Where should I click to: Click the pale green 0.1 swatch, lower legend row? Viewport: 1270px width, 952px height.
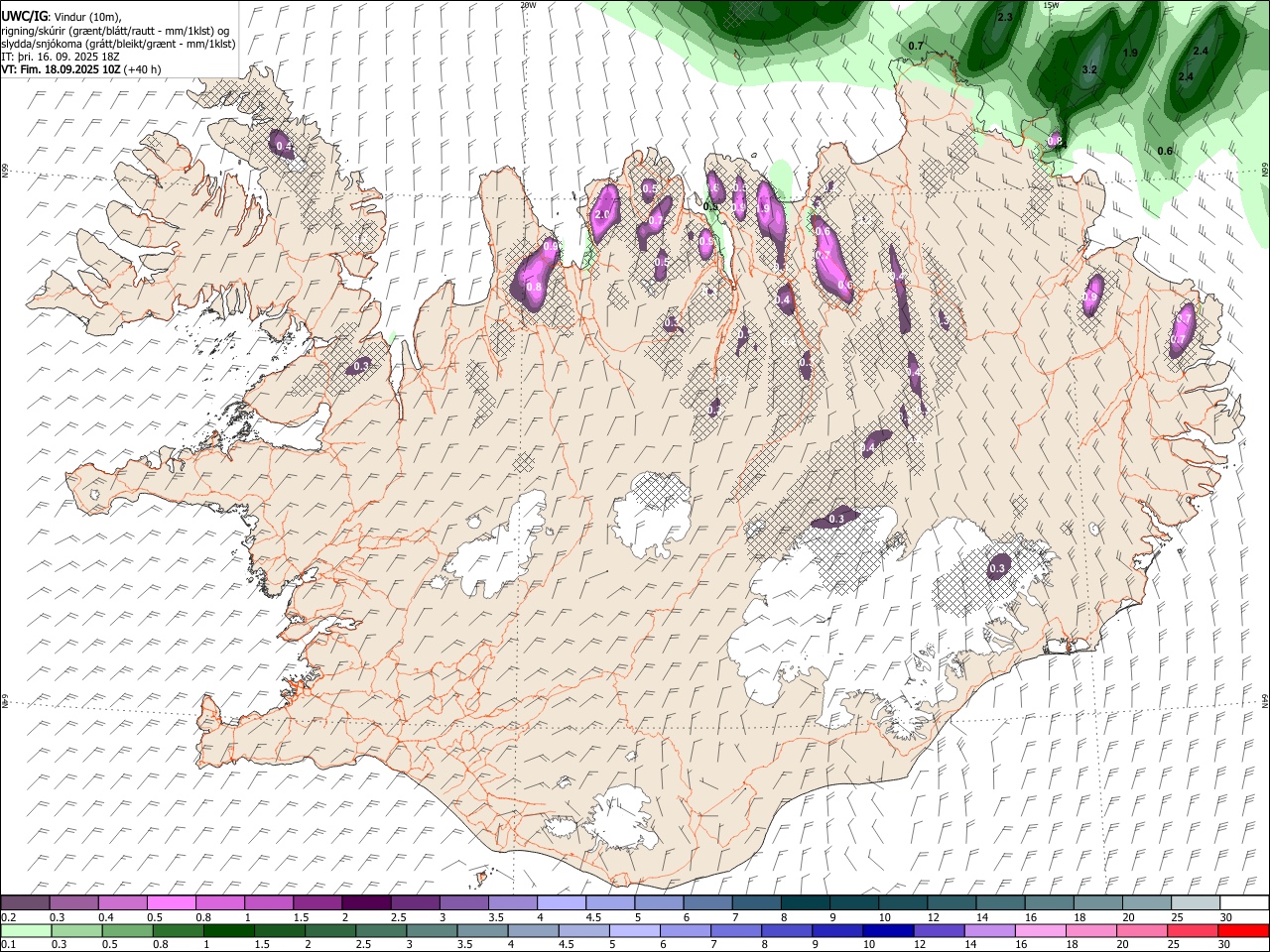26,930
